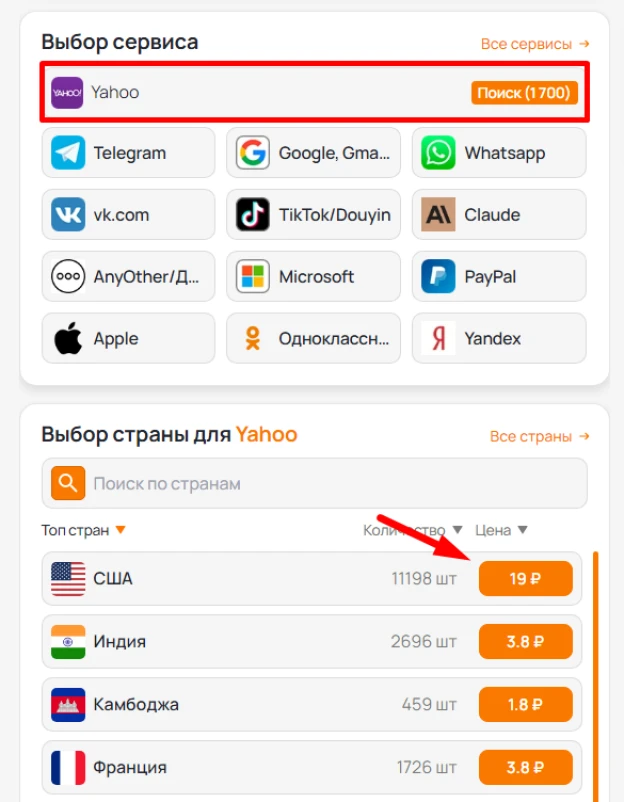Click the orange country search magnifier icon

(68, 483)
